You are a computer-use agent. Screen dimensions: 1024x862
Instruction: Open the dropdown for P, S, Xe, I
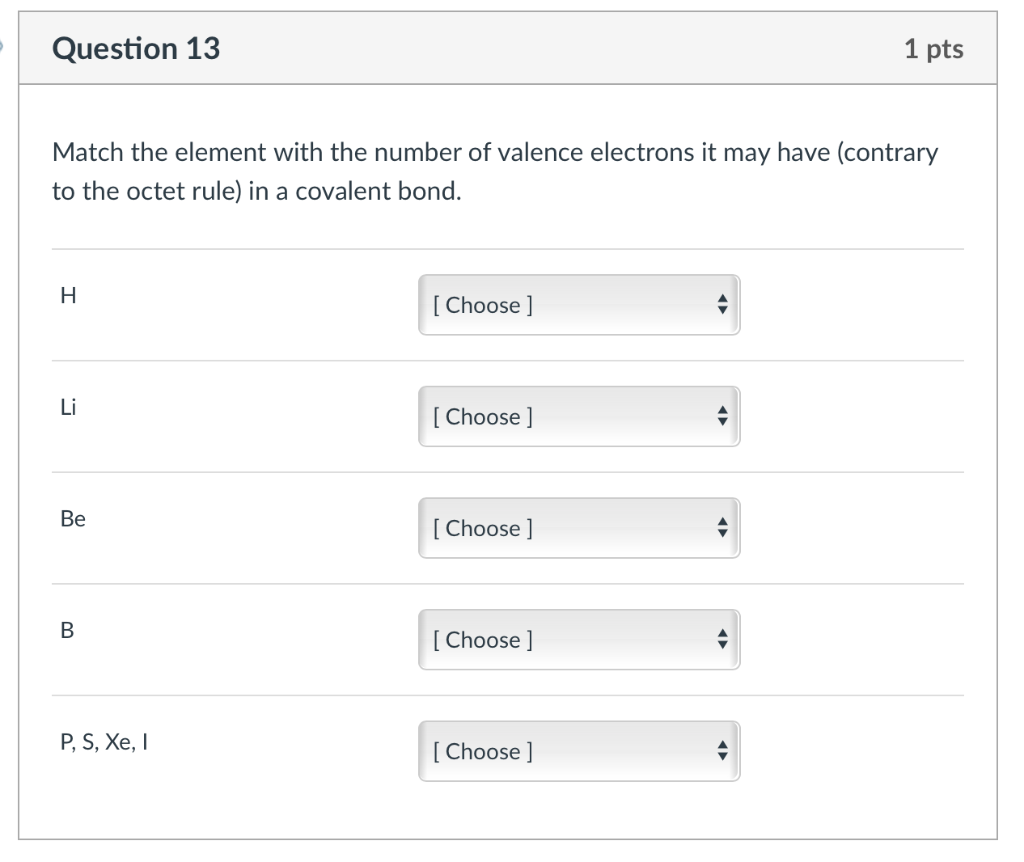click(578, 752)
